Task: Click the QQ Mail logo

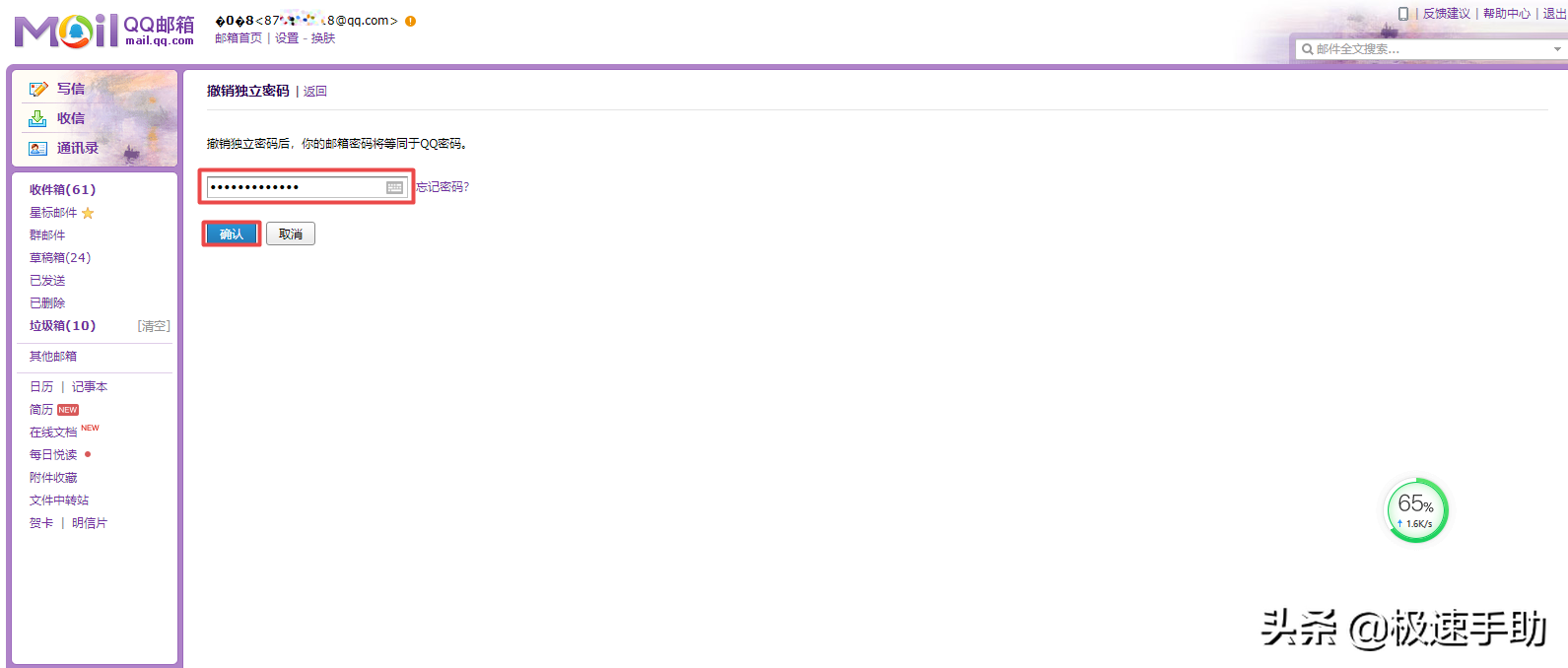Action: tap(103, 31)
